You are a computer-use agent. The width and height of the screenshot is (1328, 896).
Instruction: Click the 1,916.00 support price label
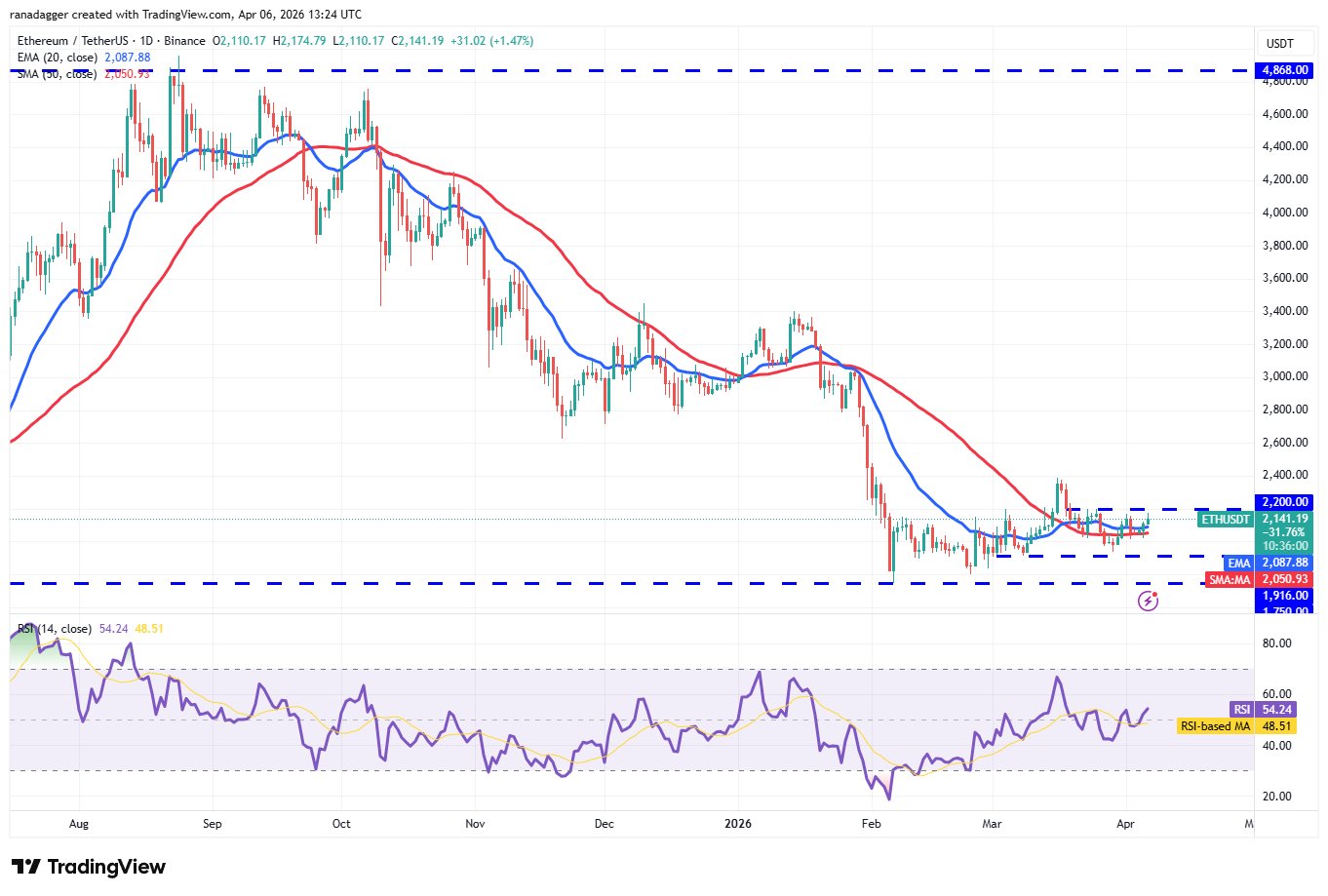[x=1285, y=596]
